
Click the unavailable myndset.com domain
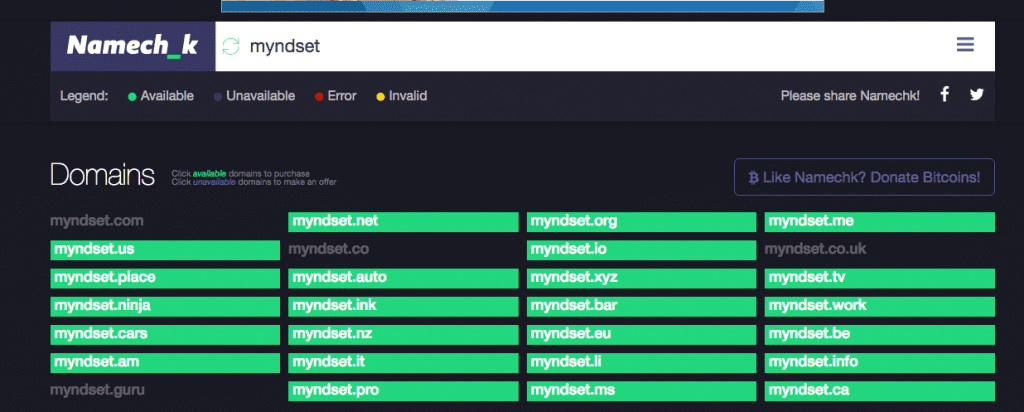click(x=97, y=221)
